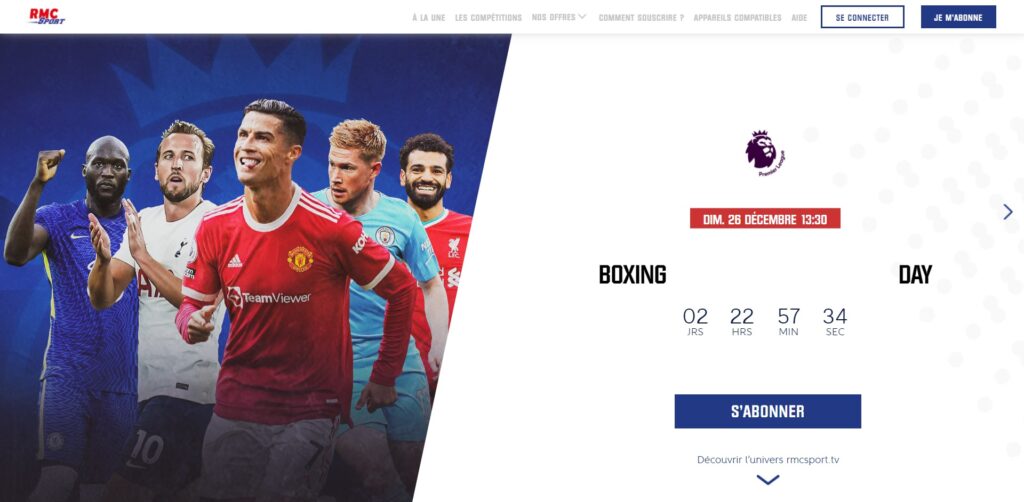Click the Se connecter button
1024x502 pixels.
(862, 17)
